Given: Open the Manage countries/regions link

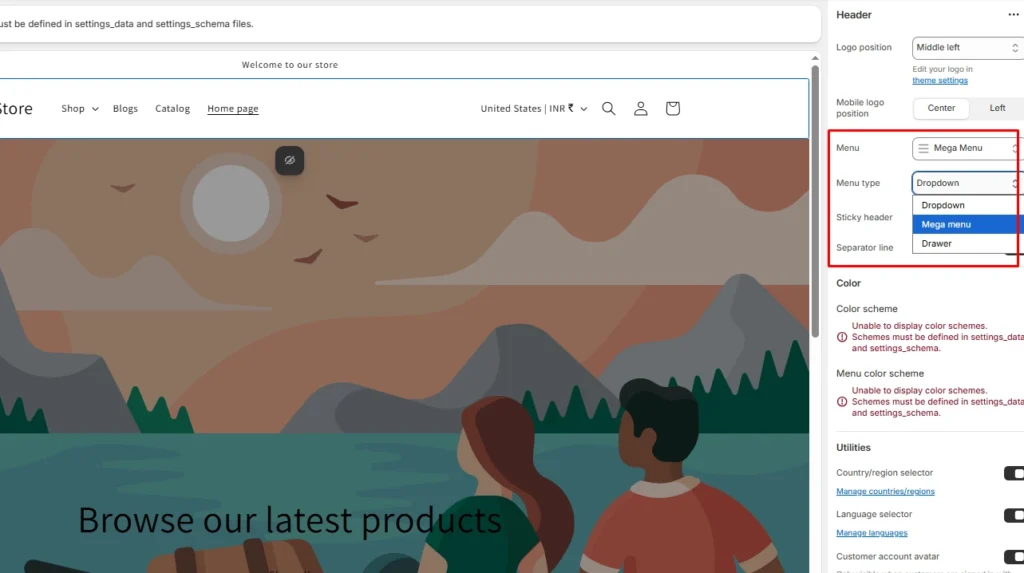Looking at the screenshot, I should coord(885,492).
